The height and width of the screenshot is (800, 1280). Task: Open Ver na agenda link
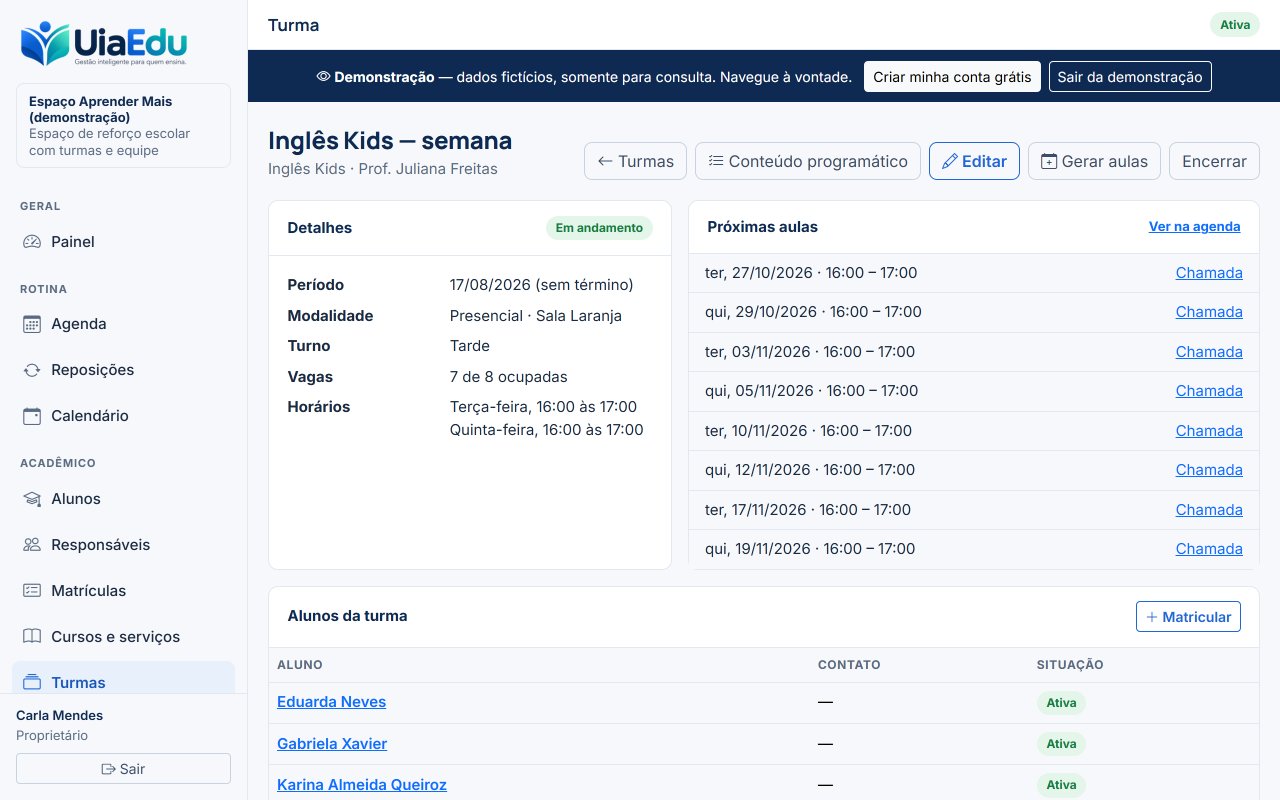coord(1194,227)
